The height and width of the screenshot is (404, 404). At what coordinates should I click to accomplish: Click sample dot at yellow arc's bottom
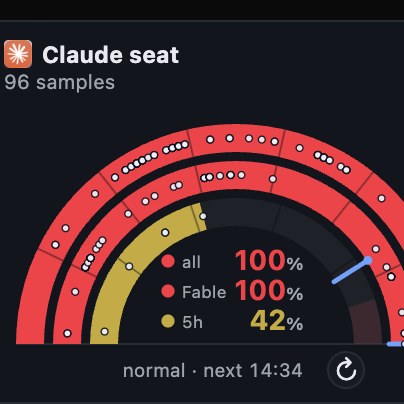(x=105, y=332)
